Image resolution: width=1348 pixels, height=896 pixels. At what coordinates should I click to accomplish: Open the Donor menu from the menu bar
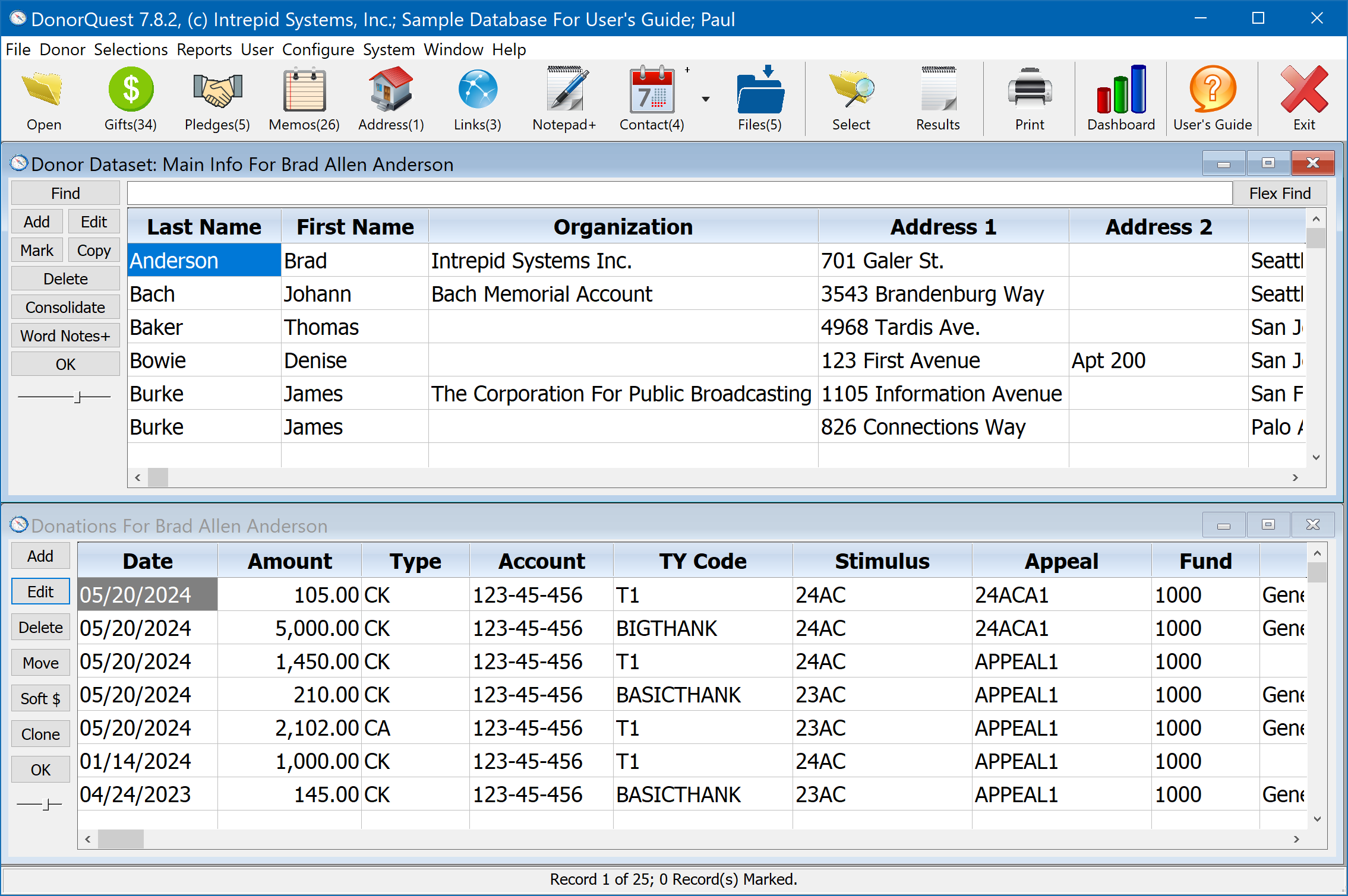[61, 48]
